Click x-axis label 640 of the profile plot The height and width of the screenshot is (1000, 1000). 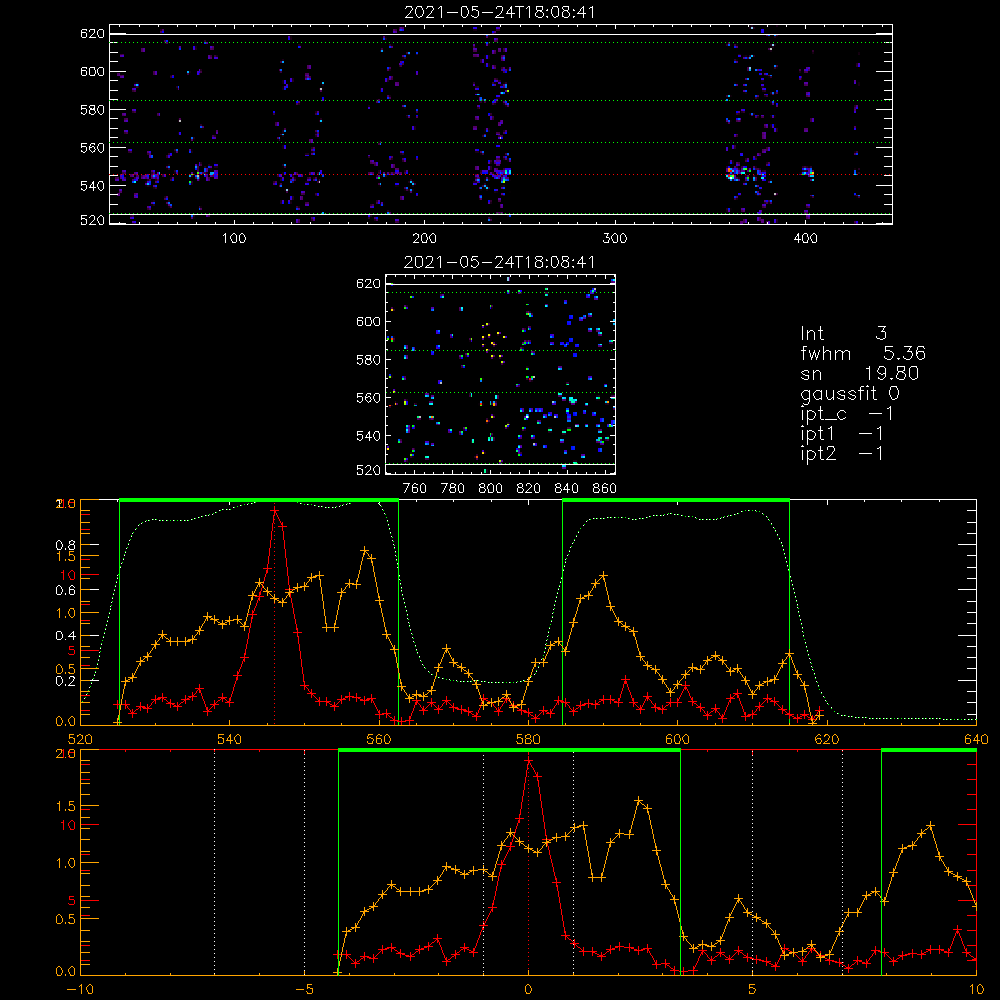point(976,739)
